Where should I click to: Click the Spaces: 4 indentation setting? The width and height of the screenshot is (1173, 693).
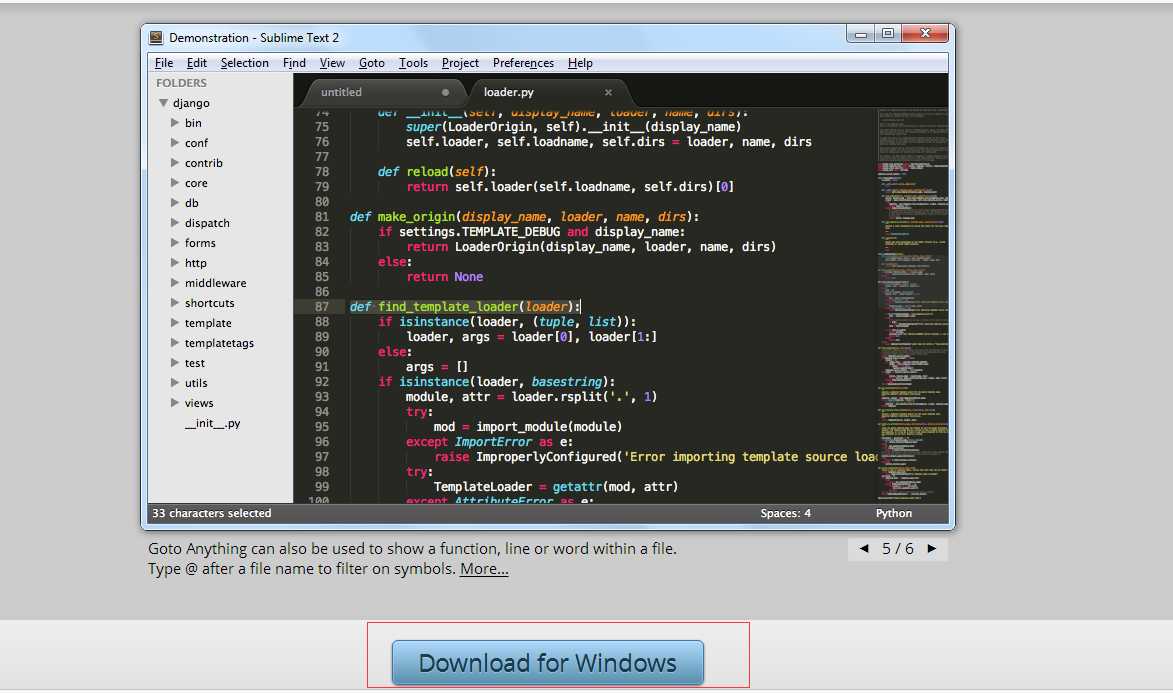(785, 513)
